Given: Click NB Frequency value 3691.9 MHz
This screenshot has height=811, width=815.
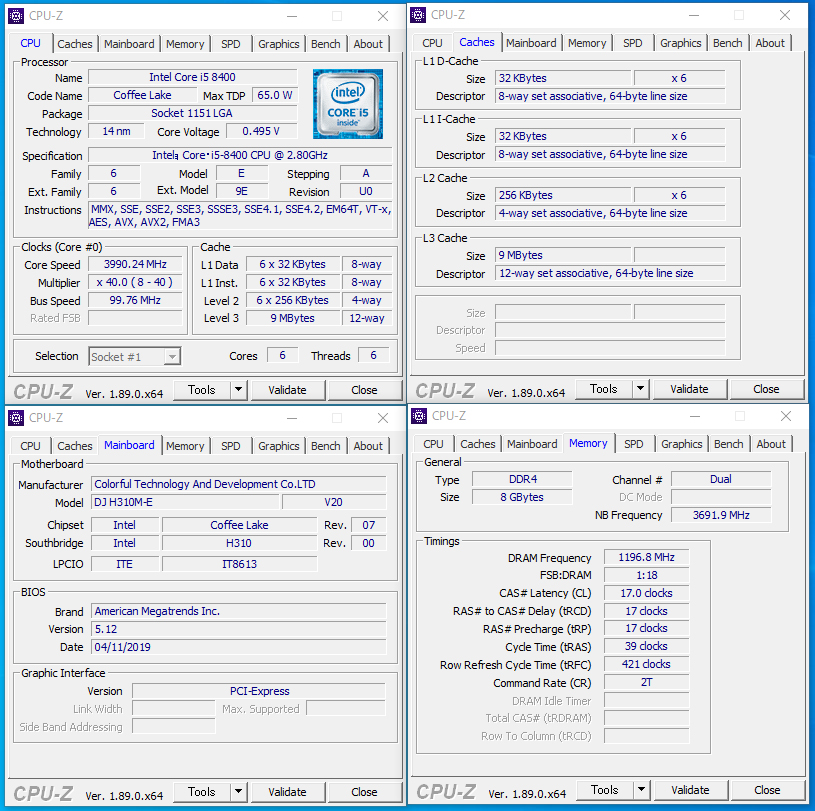Looking at the screenshot, I should point(721,515).
